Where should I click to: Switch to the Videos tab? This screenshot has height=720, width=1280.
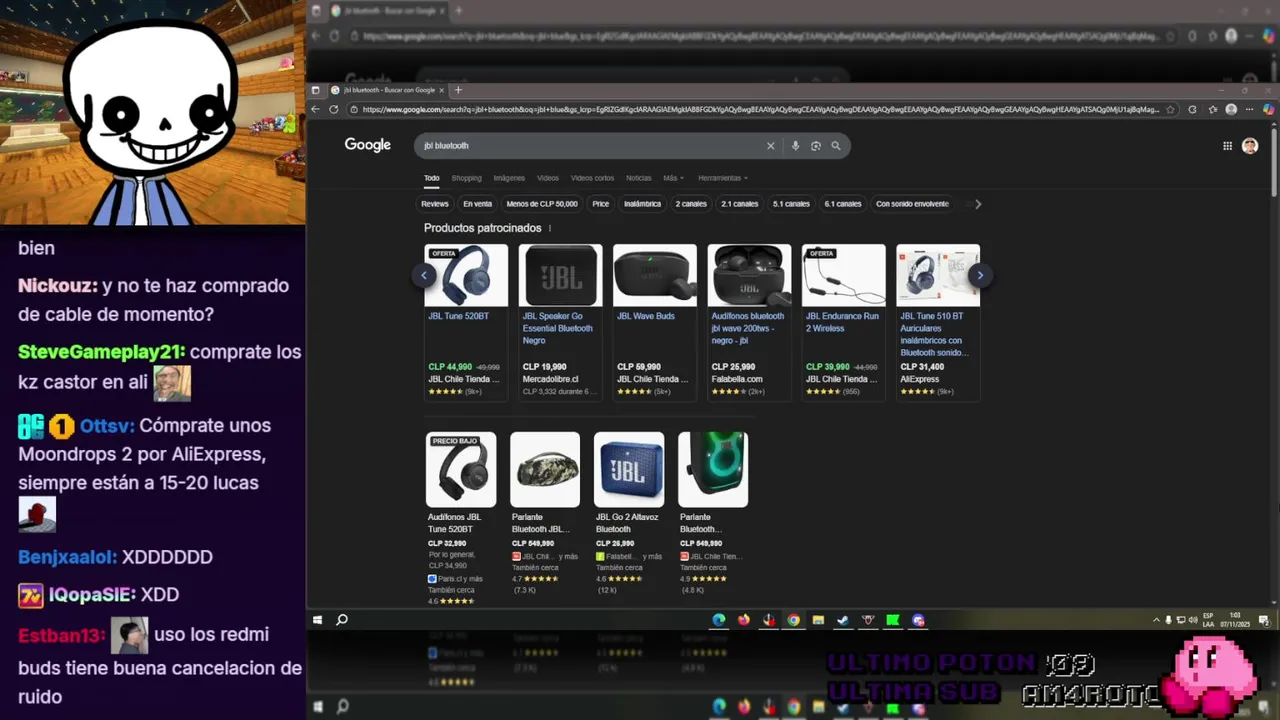tap(548, 178)
